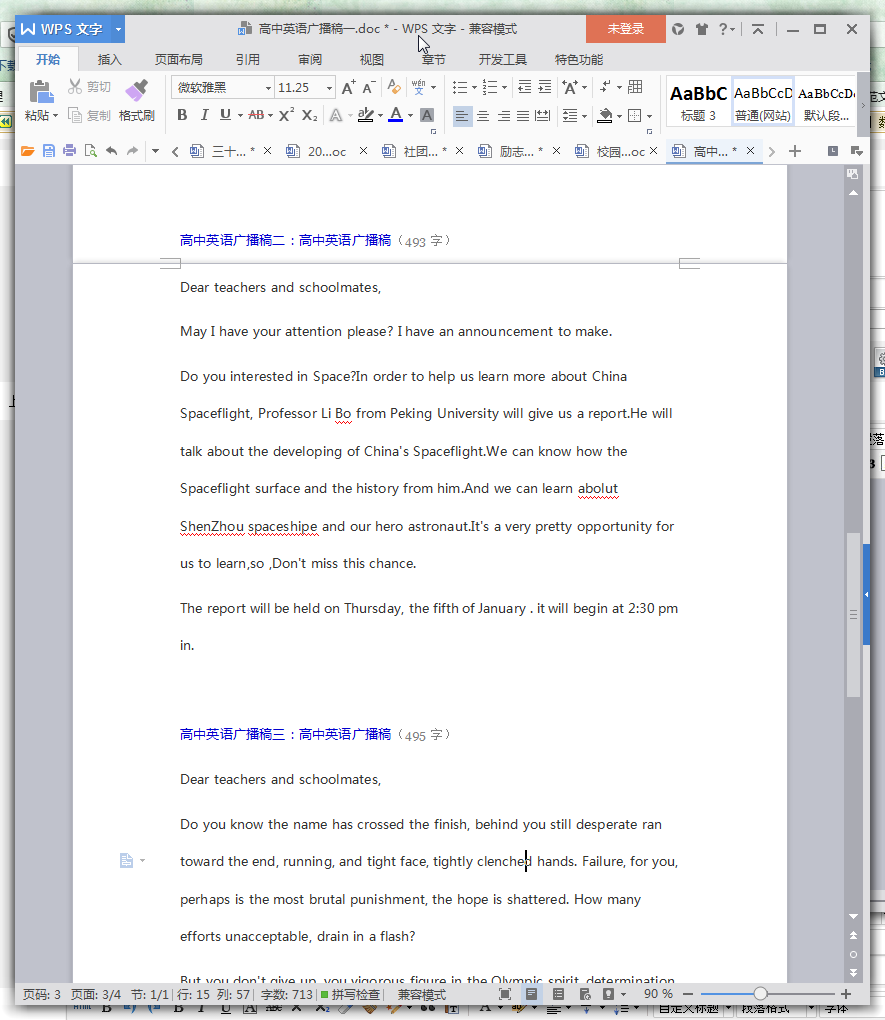Add new document tab with plus button
The width and height of the screenshot is (885, 1020).
795,152
